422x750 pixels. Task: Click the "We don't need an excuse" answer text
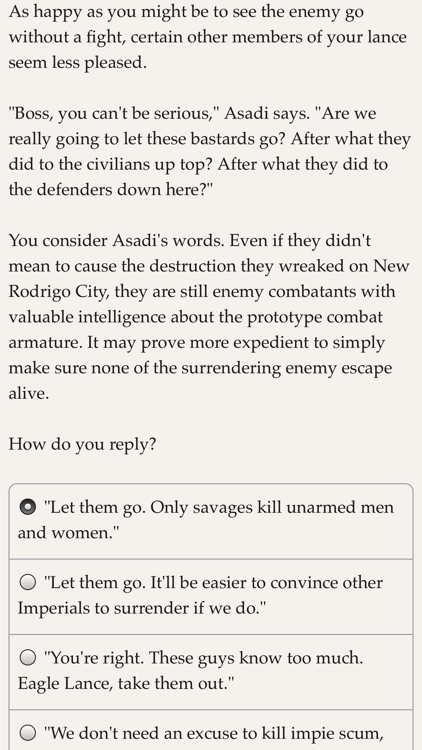213,733
